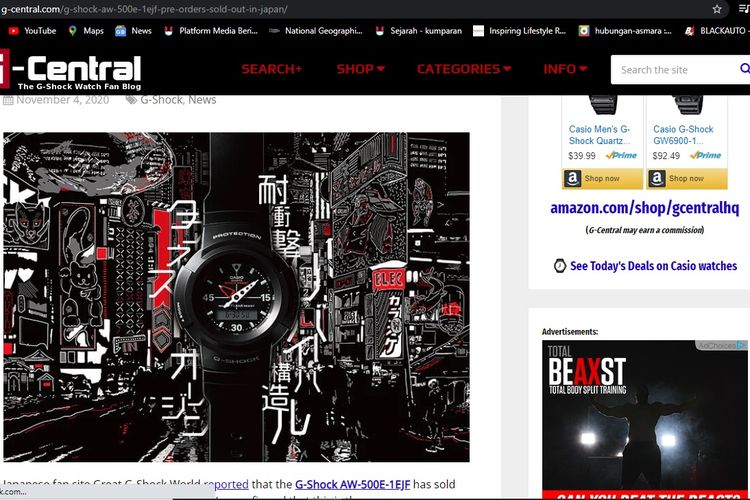
Task: Expand the INFO dropdown menu
Action: [566, 69]
